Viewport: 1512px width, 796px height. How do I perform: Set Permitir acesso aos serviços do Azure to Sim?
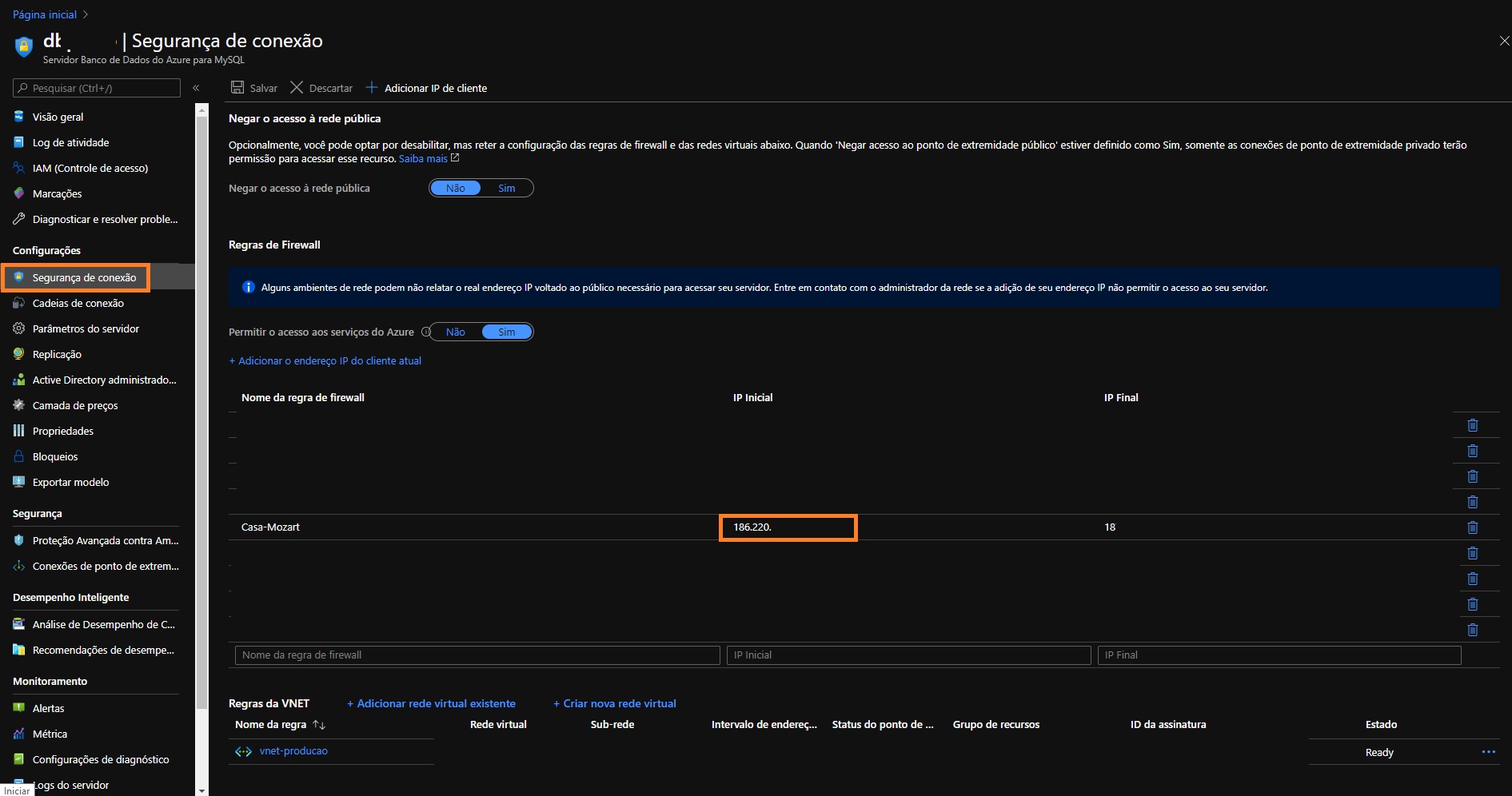click(507, 332)
